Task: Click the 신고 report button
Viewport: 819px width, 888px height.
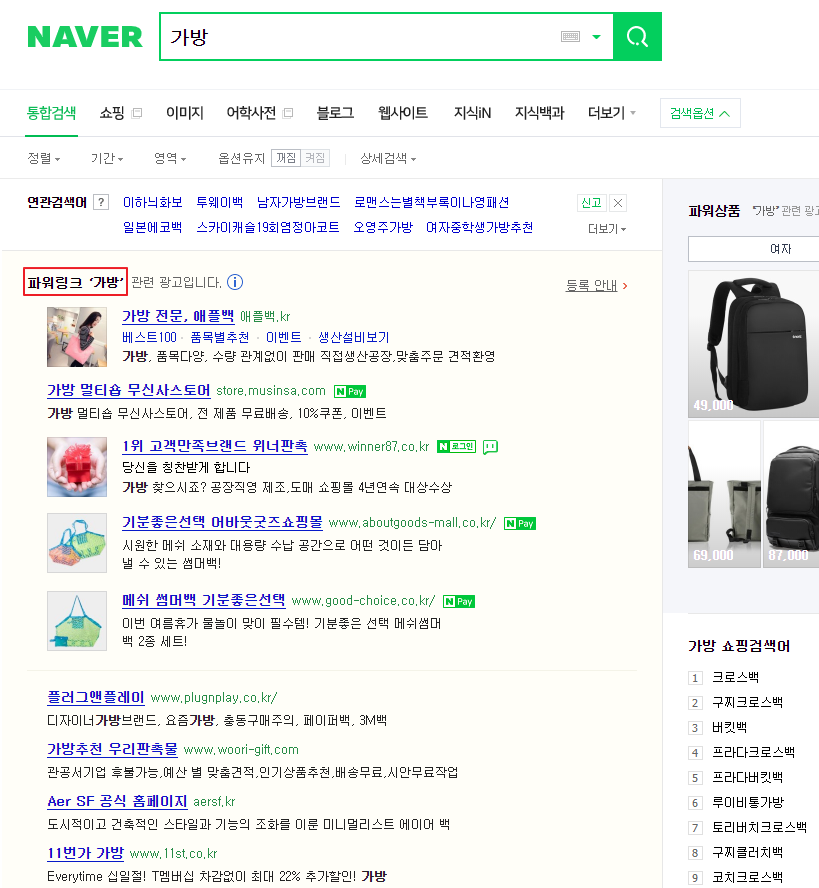Action: [591, 203]
